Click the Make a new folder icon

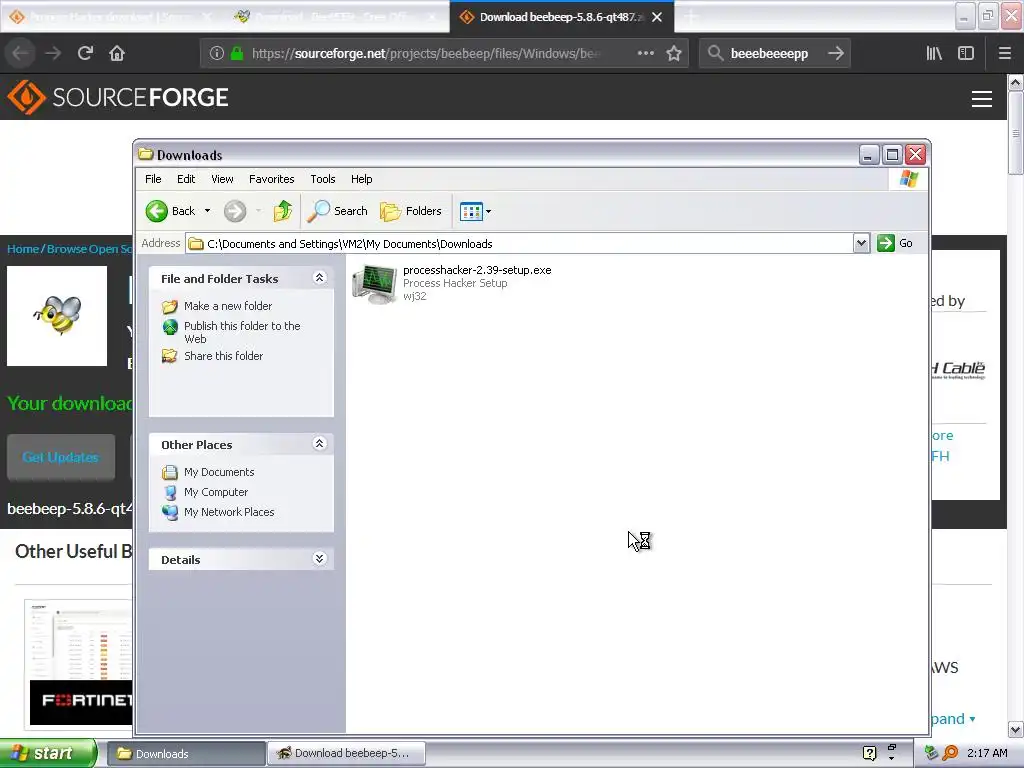tap(170, 306)
